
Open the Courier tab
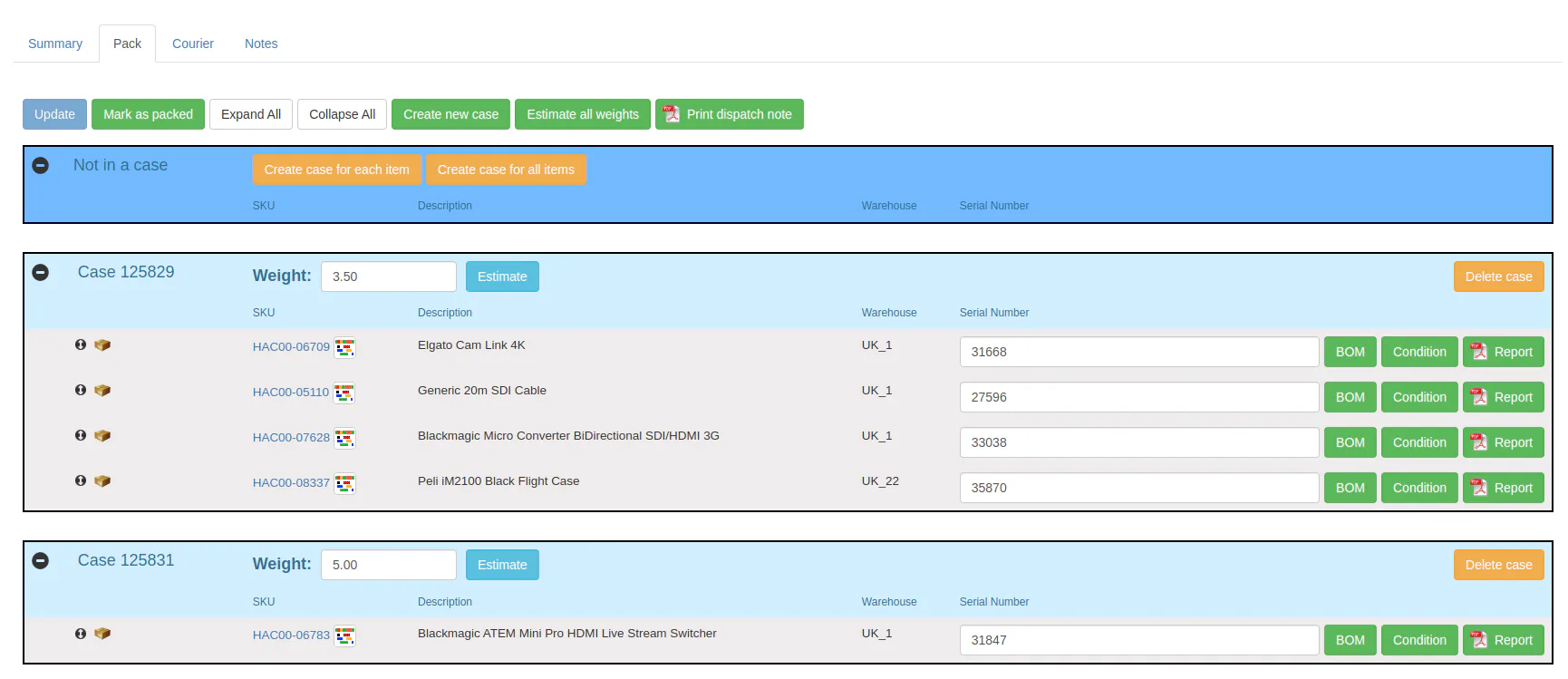(x=193, y=44)
